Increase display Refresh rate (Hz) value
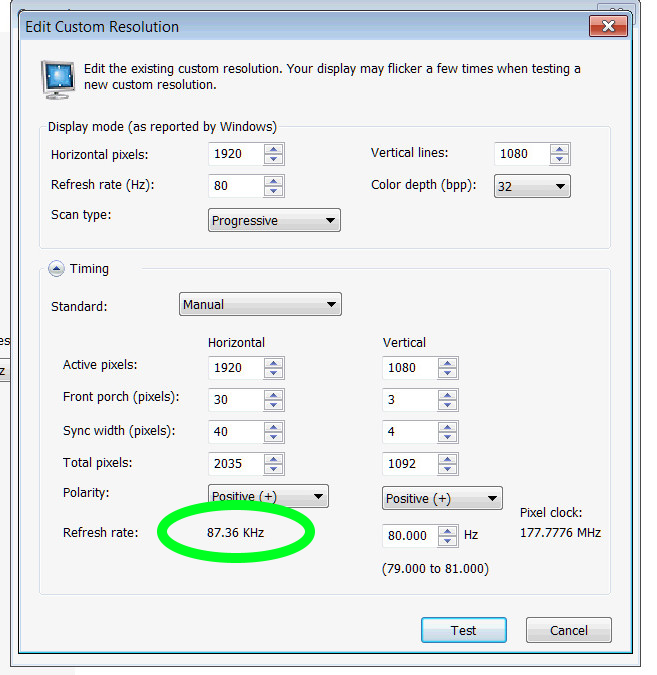 (x=274, y=181)
